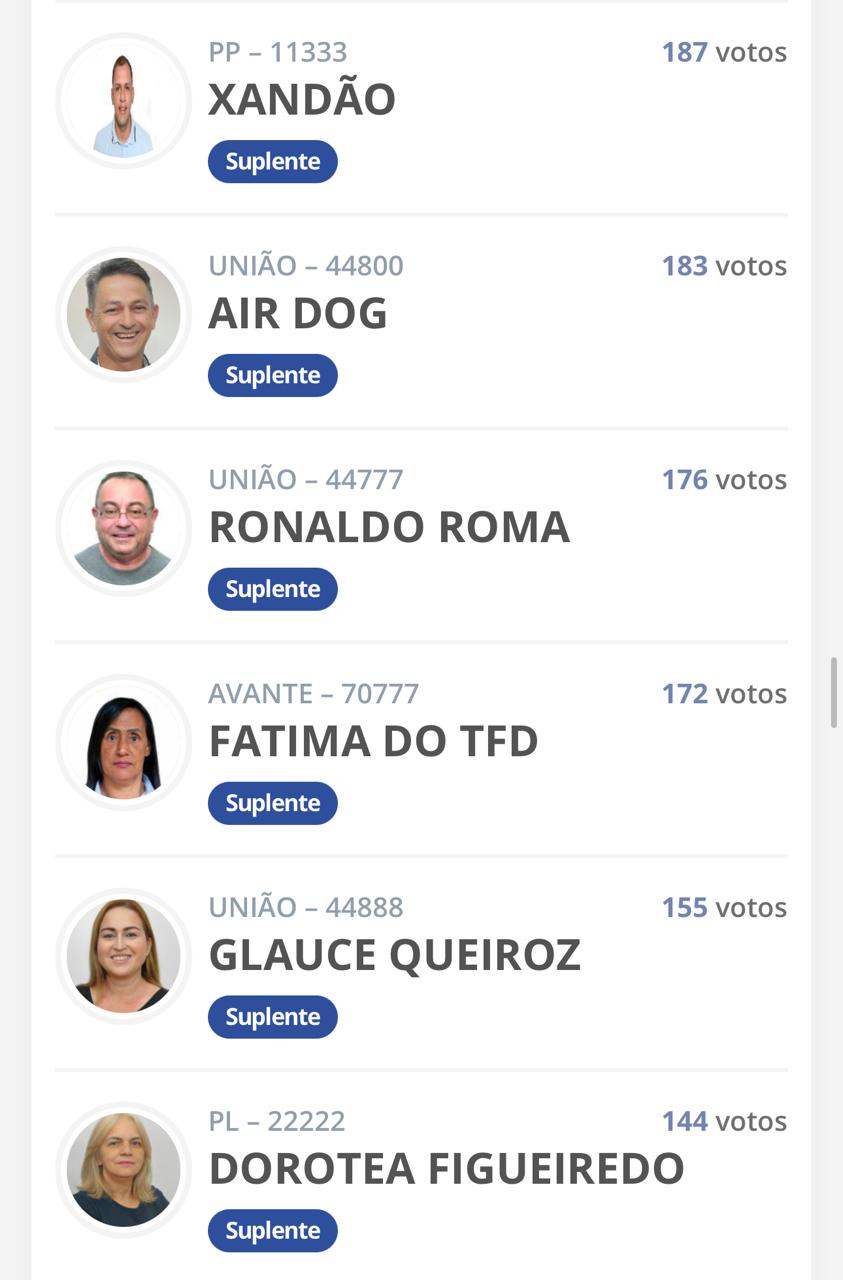Click Suplente badge below RONALDO ROMA
This screenshot has height=1280, width=843.
tap(273, 590)
